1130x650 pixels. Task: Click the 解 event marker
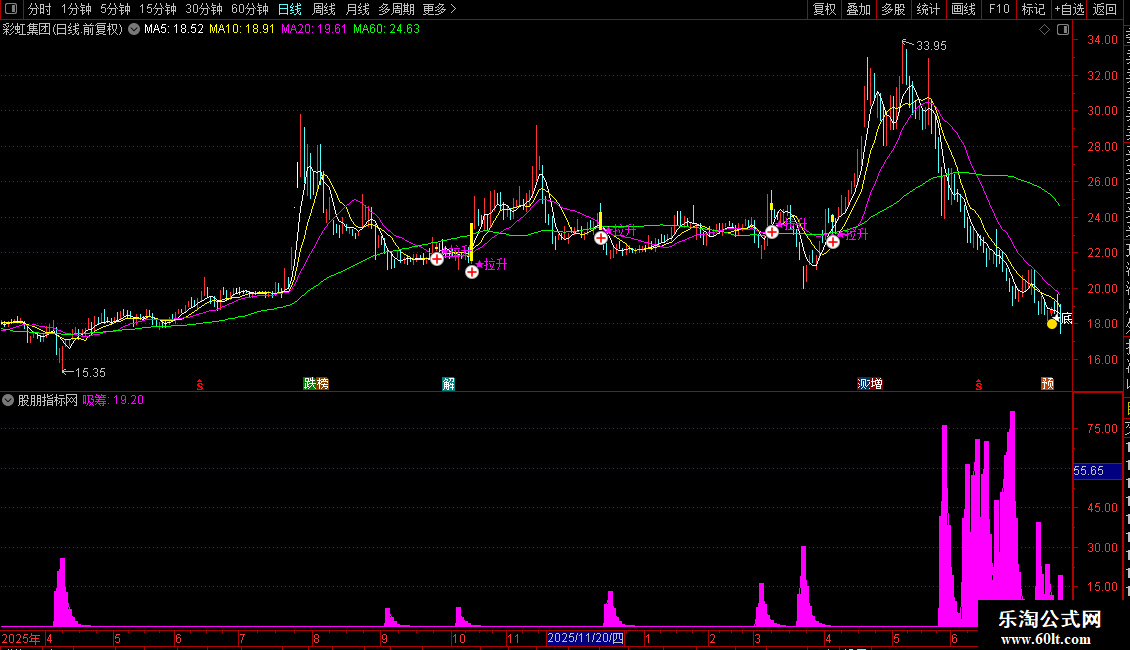(448, 383)
